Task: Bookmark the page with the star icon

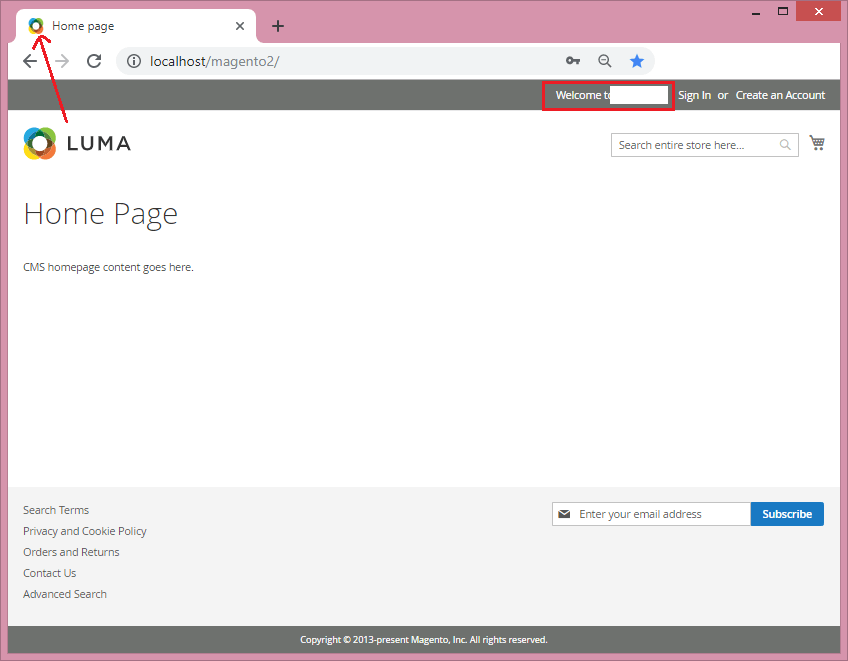Action: (637, 61)
